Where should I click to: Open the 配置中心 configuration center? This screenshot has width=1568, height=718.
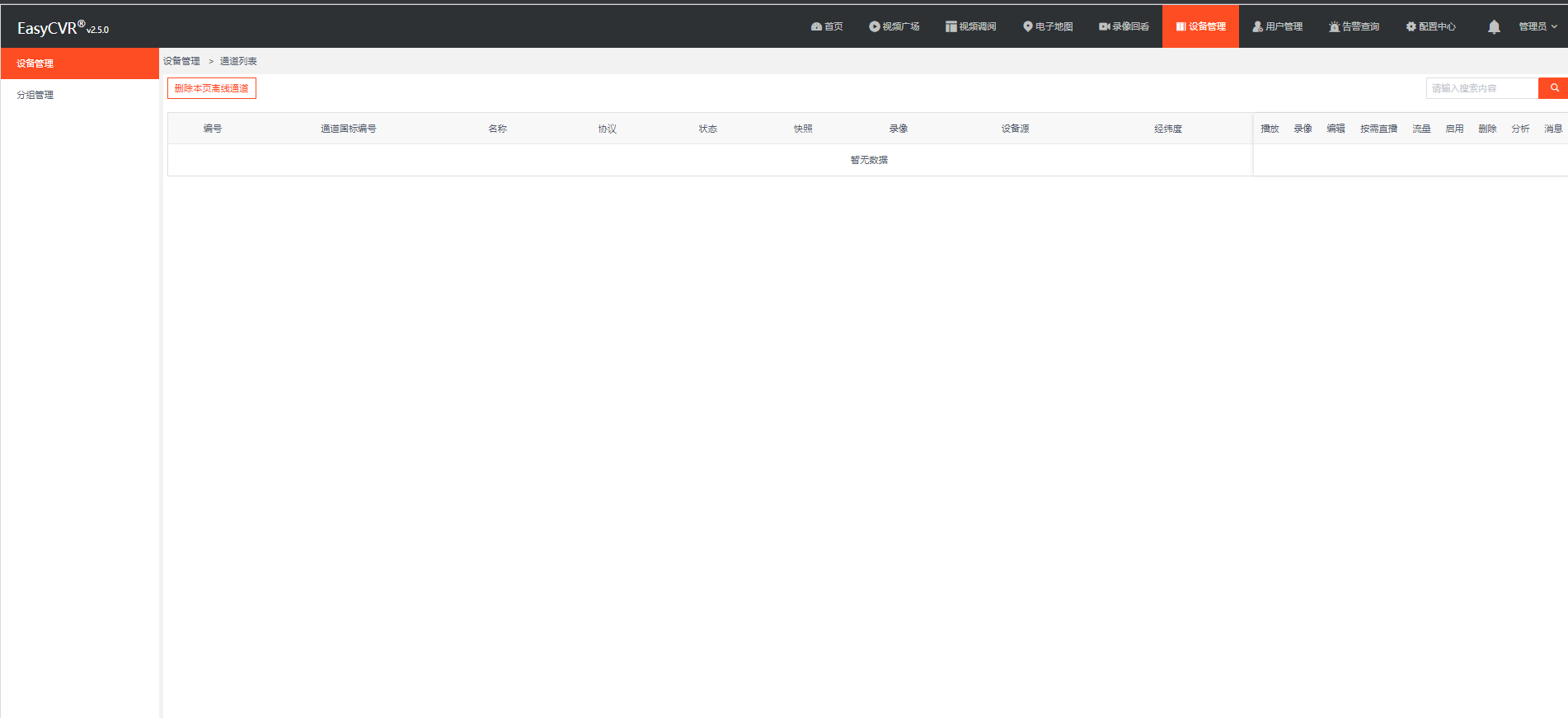coord(1430,26)
